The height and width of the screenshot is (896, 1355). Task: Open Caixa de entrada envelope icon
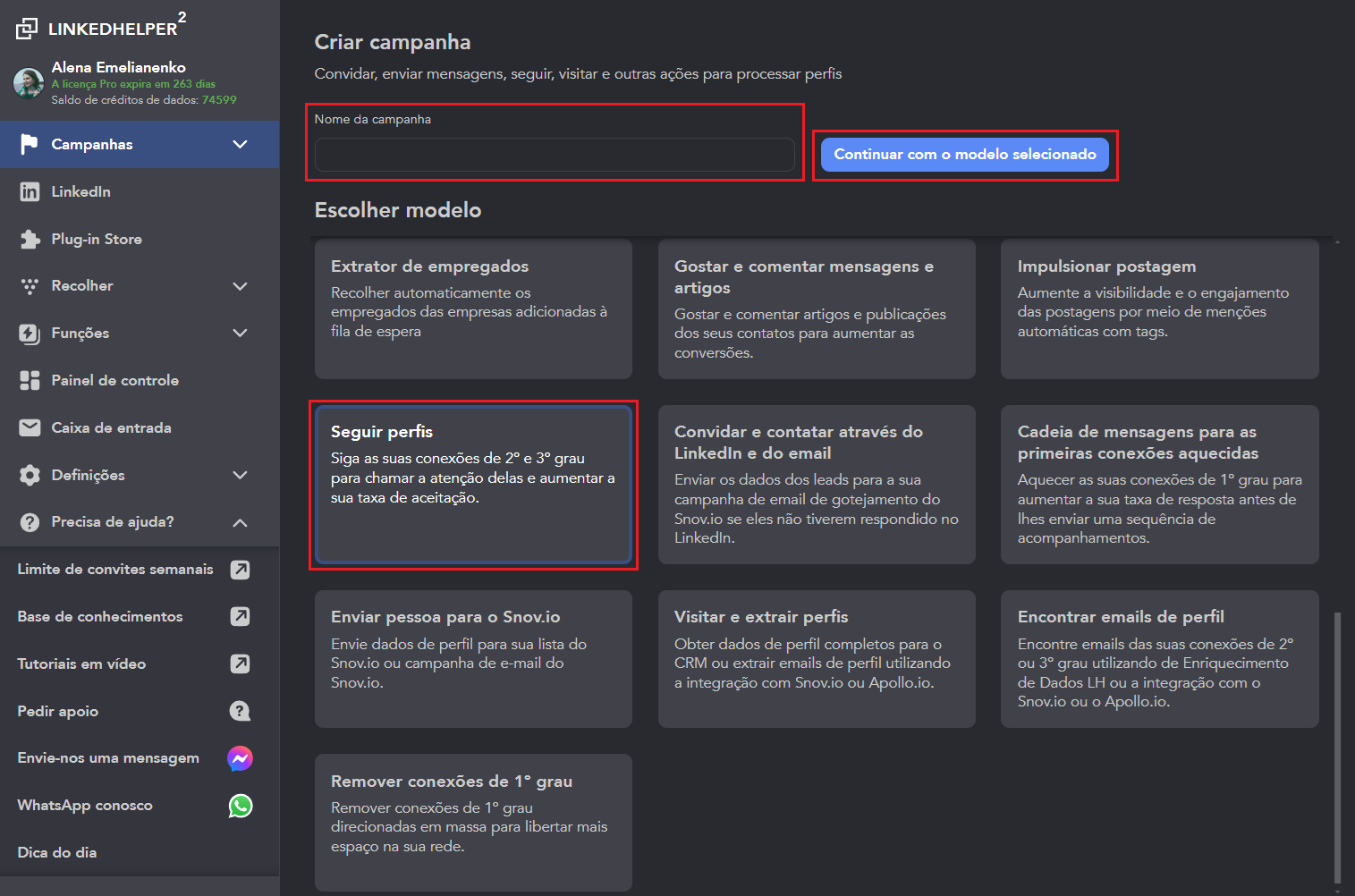pos(30,428)
